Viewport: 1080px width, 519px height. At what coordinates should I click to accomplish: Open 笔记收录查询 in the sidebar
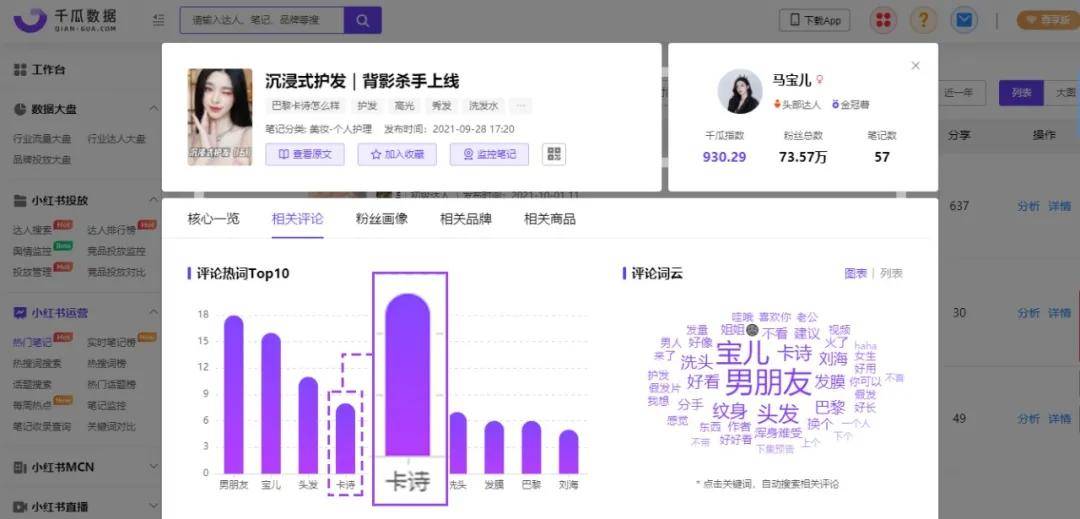(x=42, y=426)
